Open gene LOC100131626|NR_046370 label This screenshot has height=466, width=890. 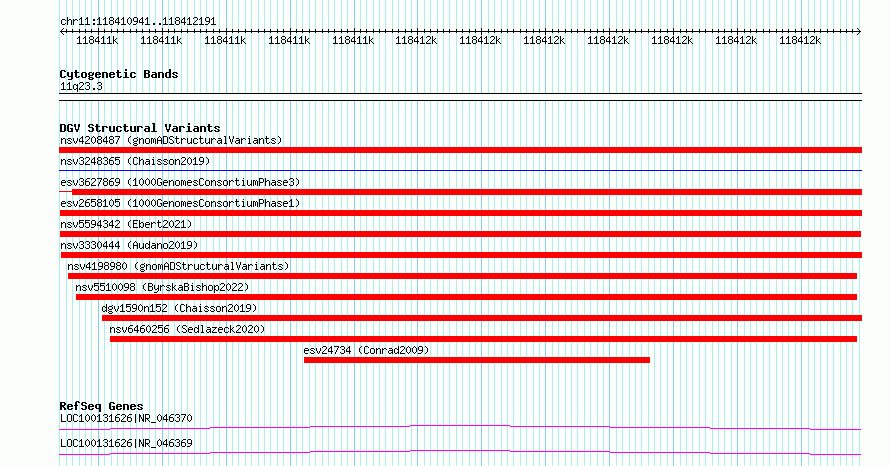[x=126, y=418]
